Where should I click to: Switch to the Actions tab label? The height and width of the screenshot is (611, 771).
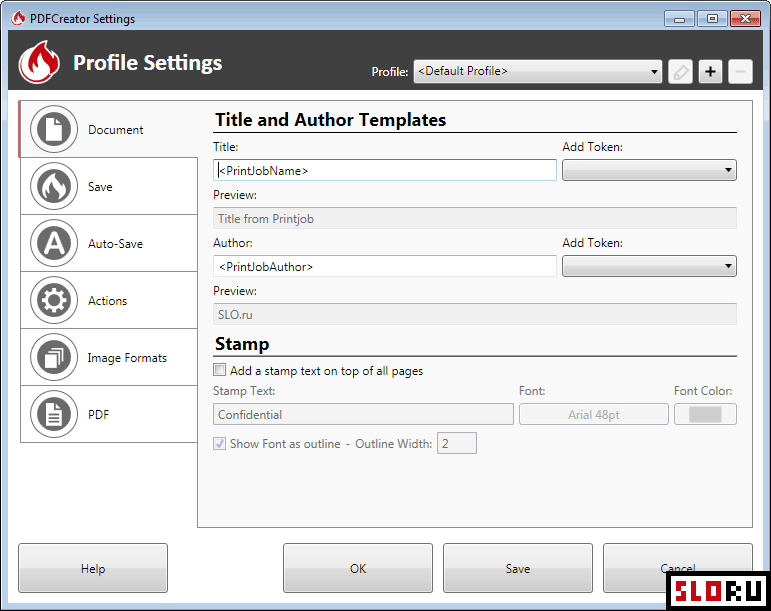pos(107,301)
